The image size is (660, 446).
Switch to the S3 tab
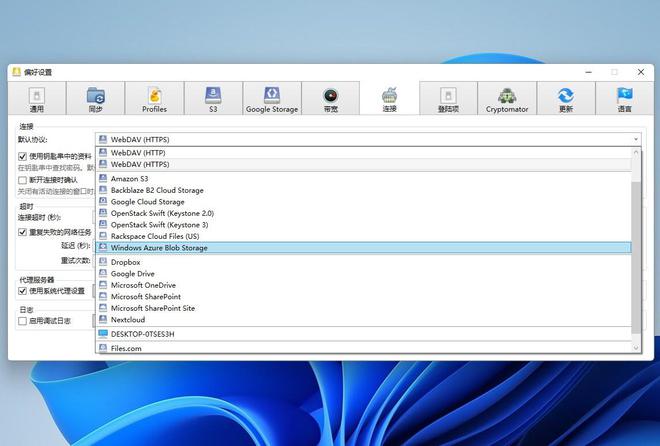point(213,98)
